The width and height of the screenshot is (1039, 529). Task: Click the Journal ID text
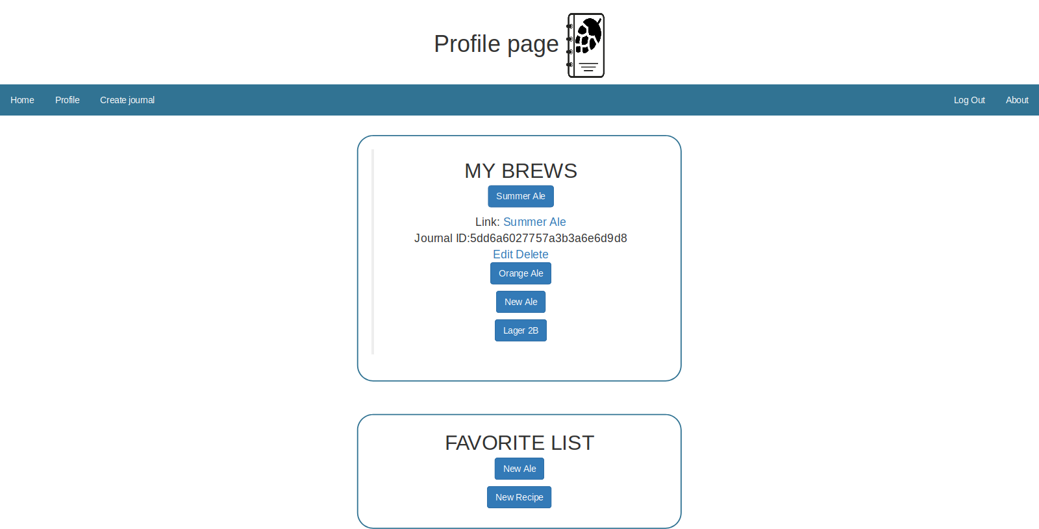[520, 238]
